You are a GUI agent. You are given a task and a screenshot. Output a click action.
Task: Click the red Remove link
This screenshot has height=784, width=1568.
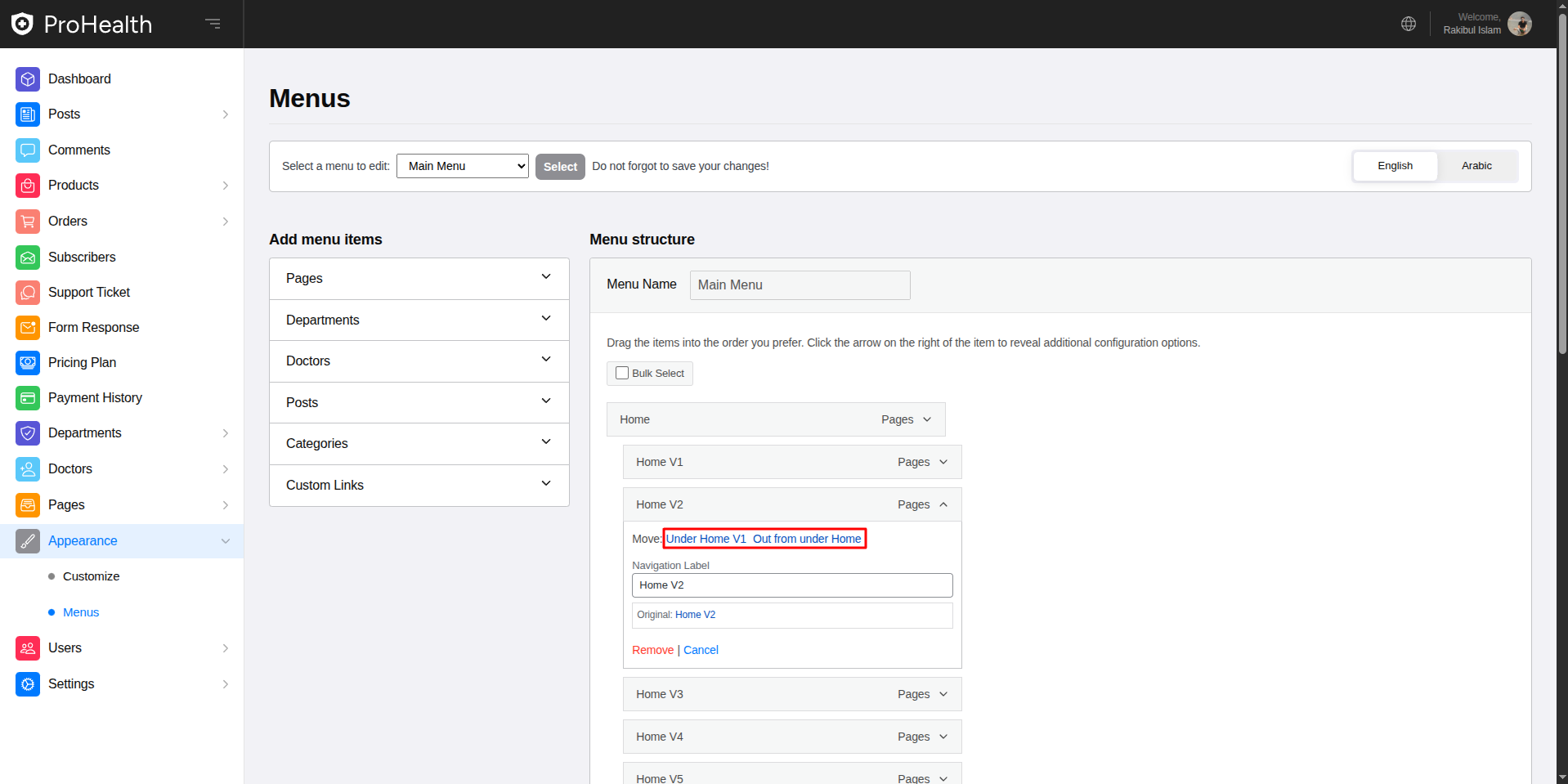pyautogui.click(x=652, y=650)
